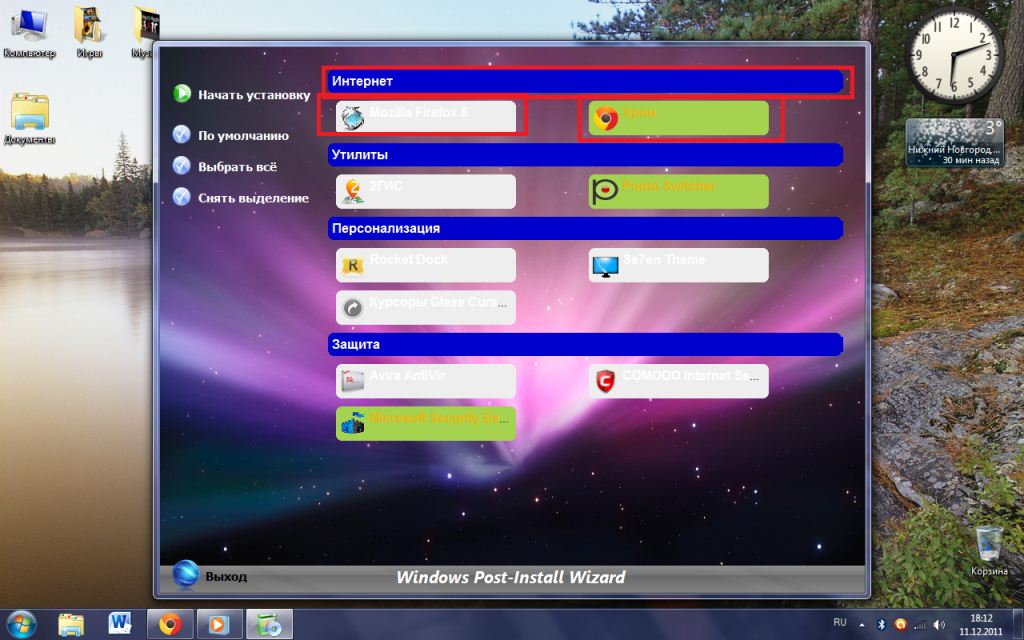Click the Персонализация category header
Image resolution: width=1024 pixels, height=640 pixels.
pos(585,229)
